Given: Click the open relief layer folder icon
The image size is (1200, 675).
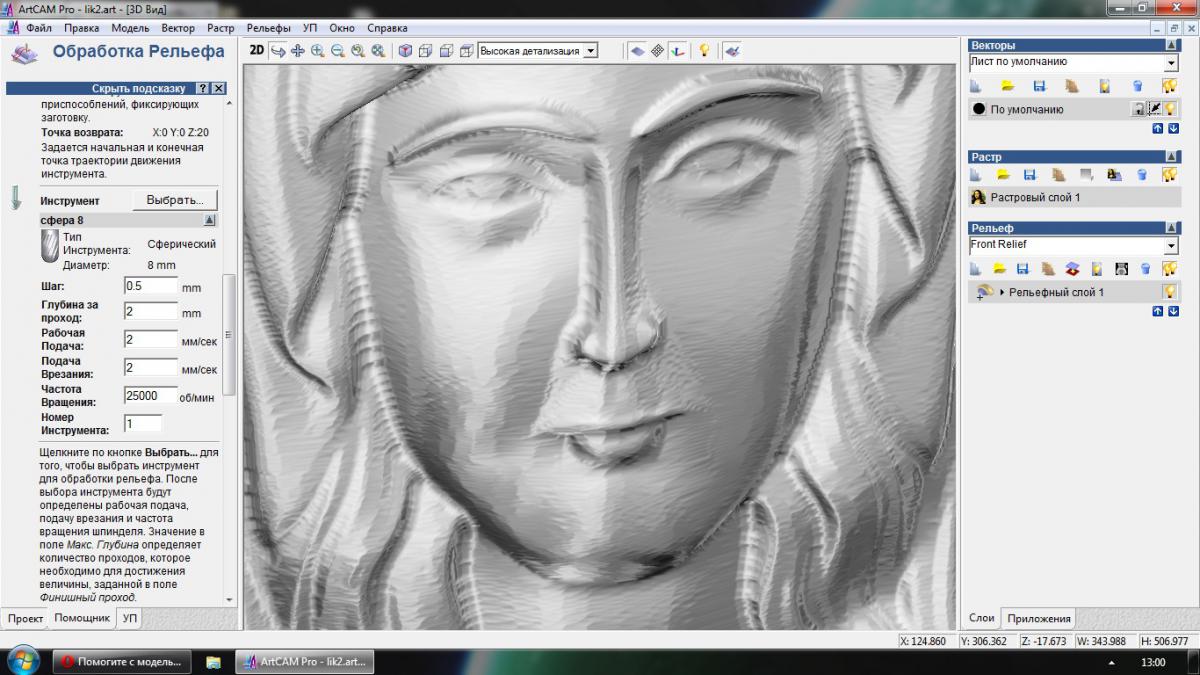Looking at the screenshot, I should [x=999, y=269].
